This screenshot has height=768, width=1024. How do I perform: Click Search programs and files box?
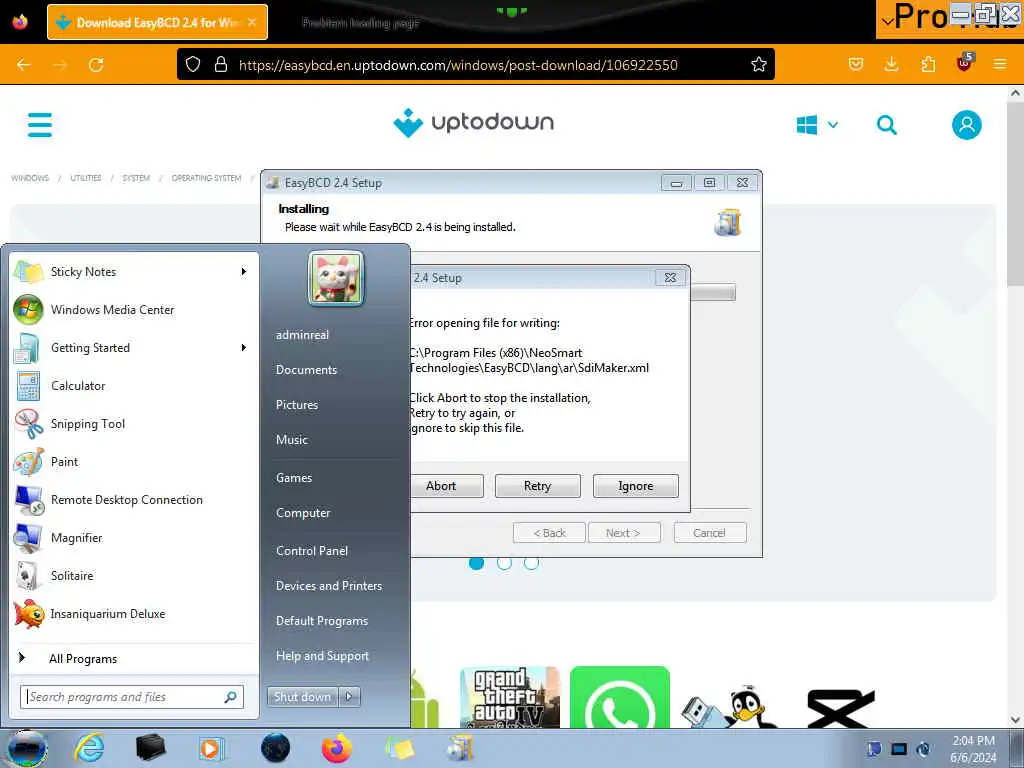pos(132,697)
